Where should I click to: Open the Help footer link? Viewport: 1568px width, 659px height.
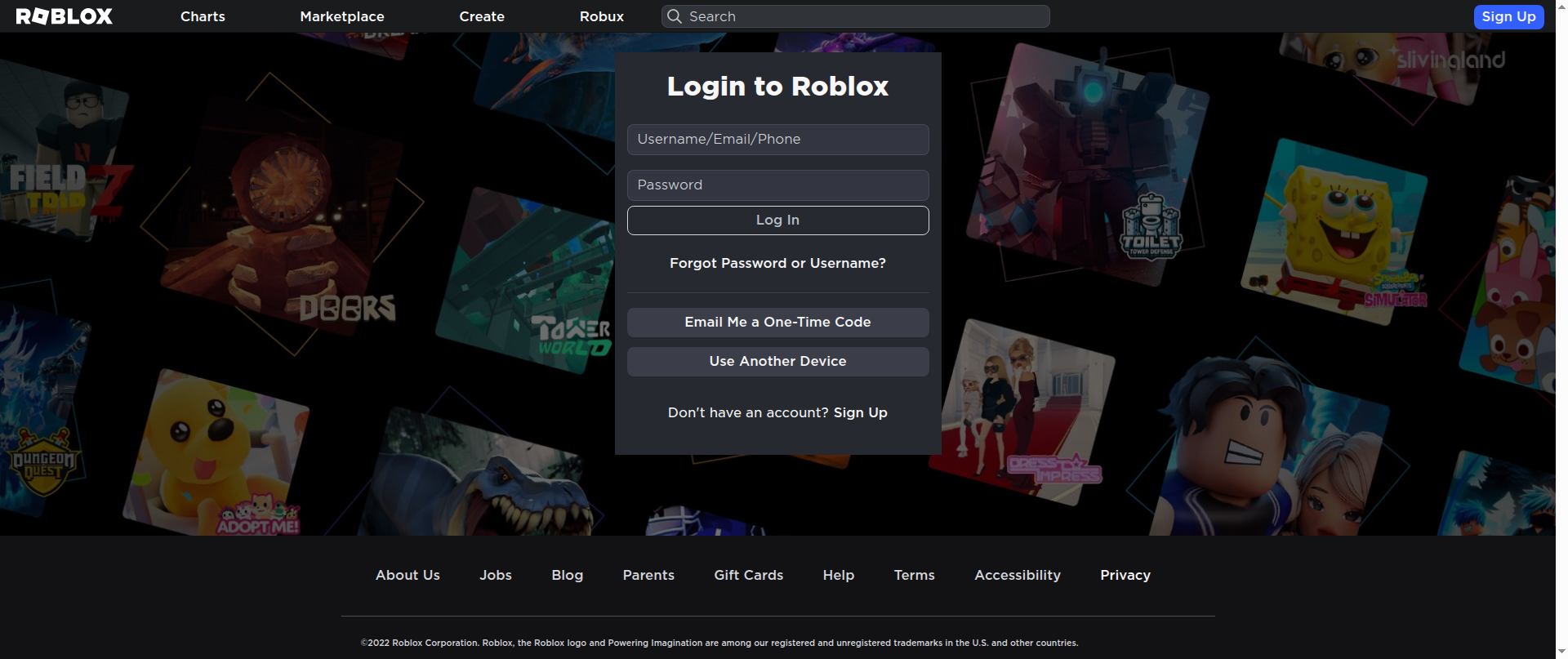839,575
